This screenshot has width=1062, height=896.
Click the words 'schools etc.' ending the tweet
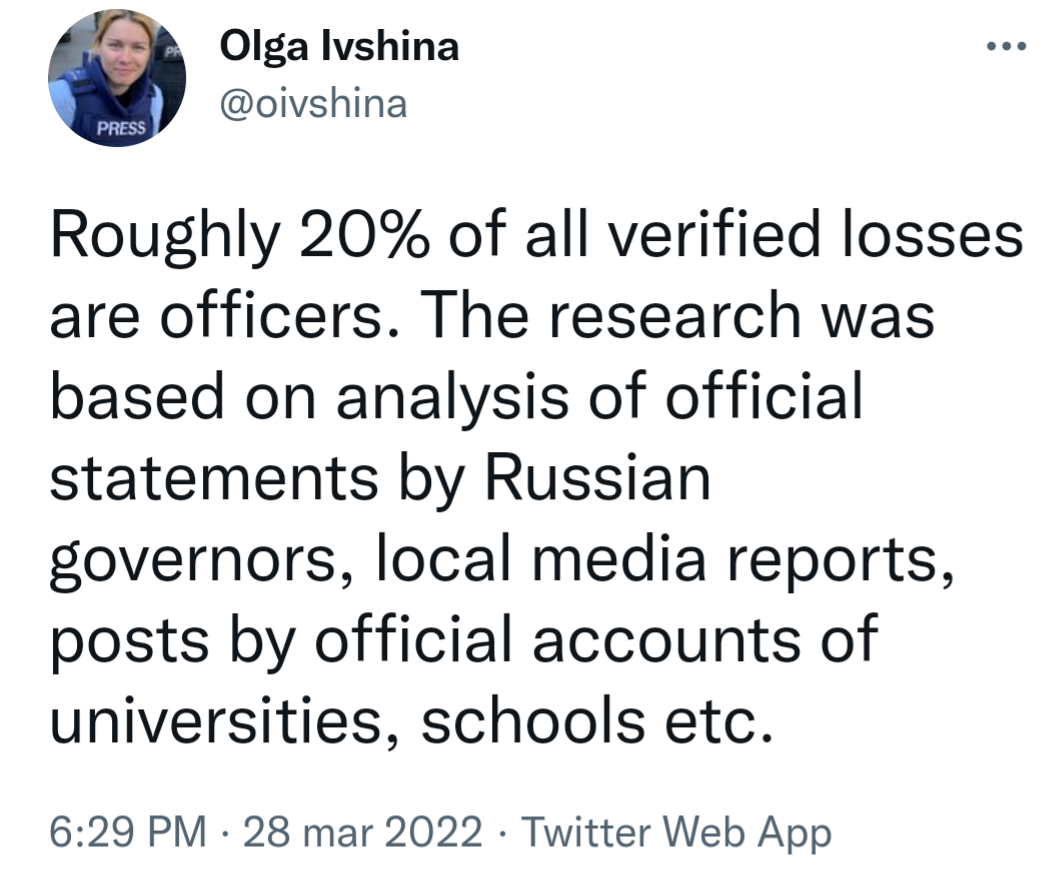pos(597,722)
